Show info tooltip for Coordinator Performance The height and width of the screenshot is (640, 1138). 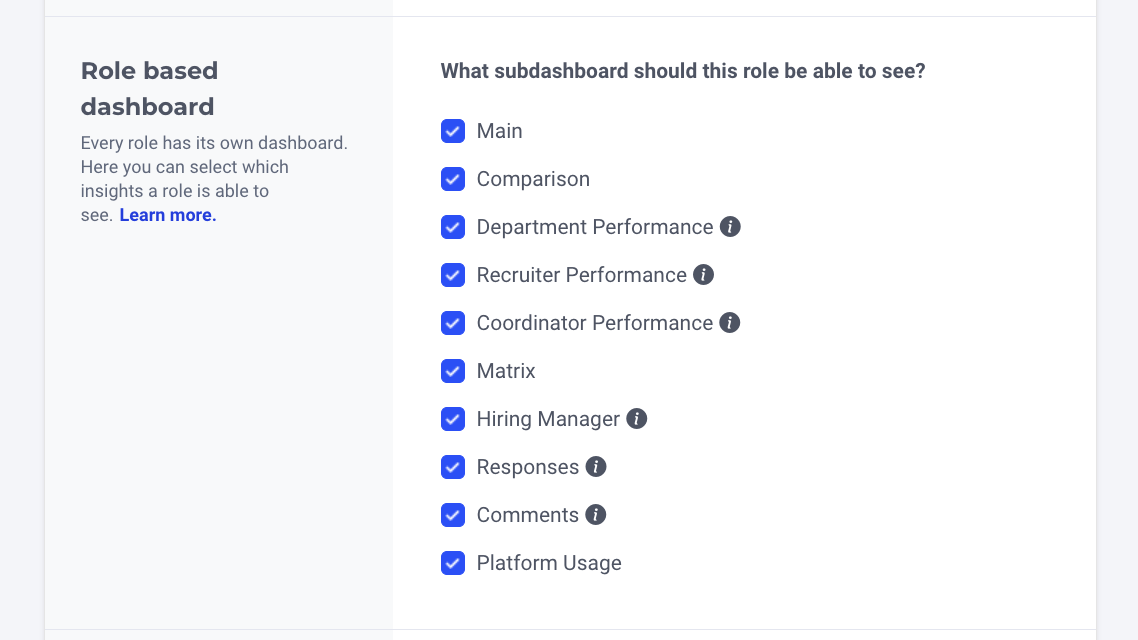[x=730, y=323]
